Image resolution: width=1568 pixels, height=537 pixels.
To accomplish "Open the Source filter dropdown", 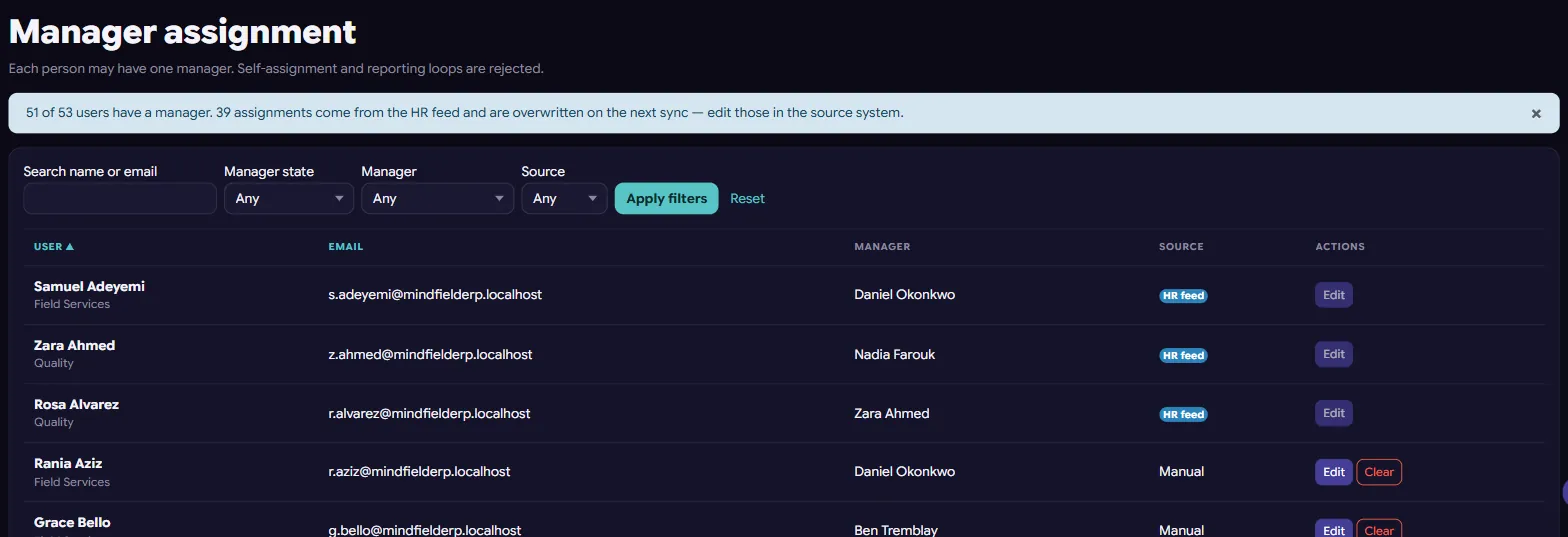I will [x=564, y=198].
